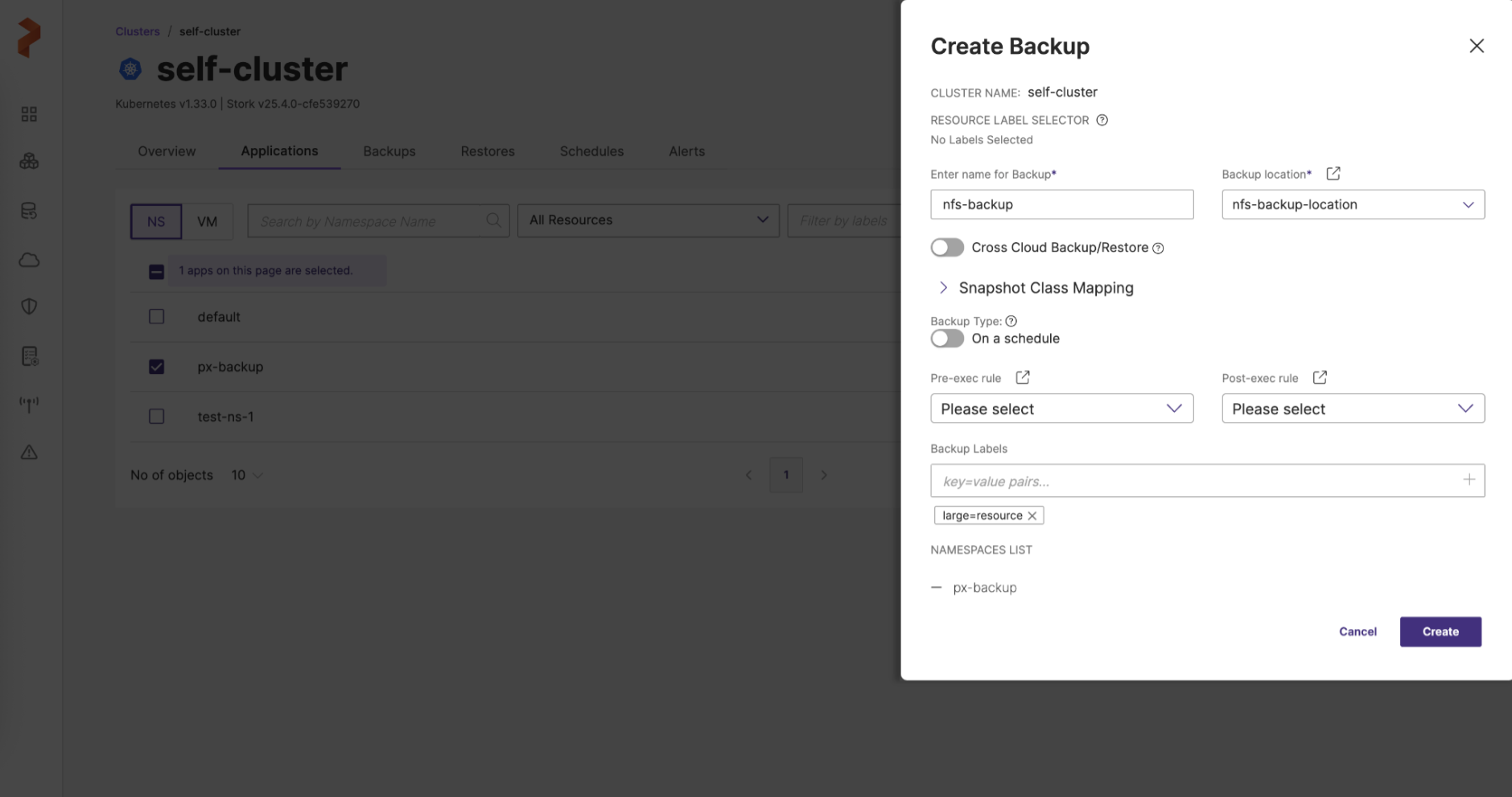
Task: Switch to the Schedules tab
Action: tap(591, 151)
